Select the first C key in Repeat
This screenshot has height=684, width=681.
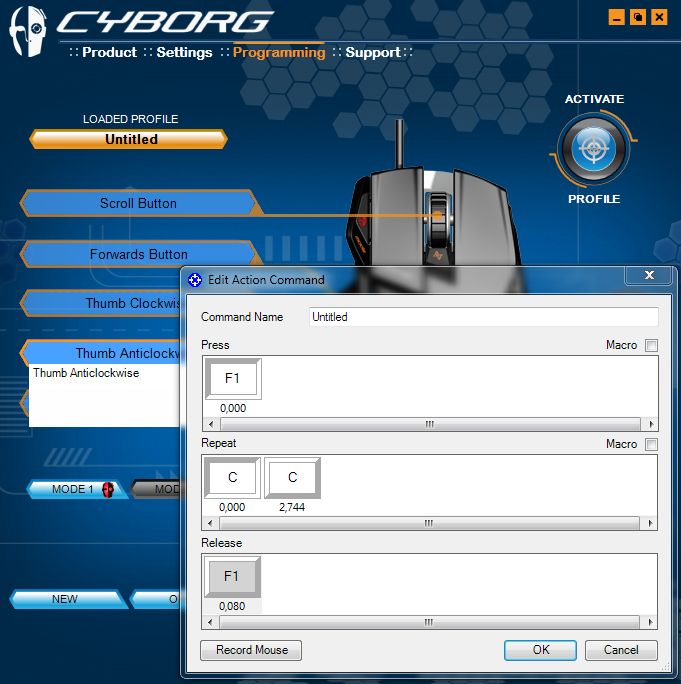pos(232,478)
